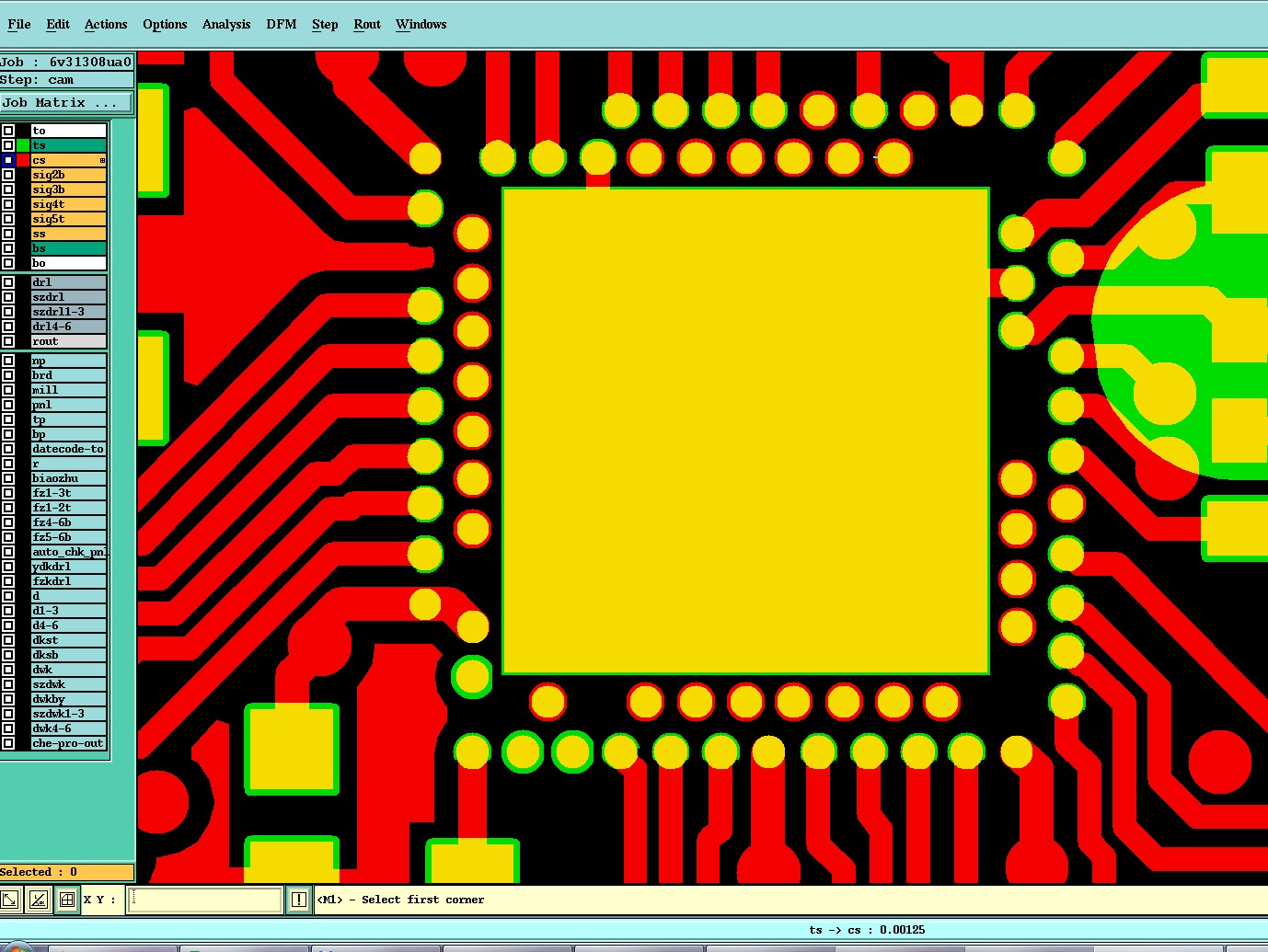
Task: Toggle the checkbox for layer ts
Action: [8, 145]
